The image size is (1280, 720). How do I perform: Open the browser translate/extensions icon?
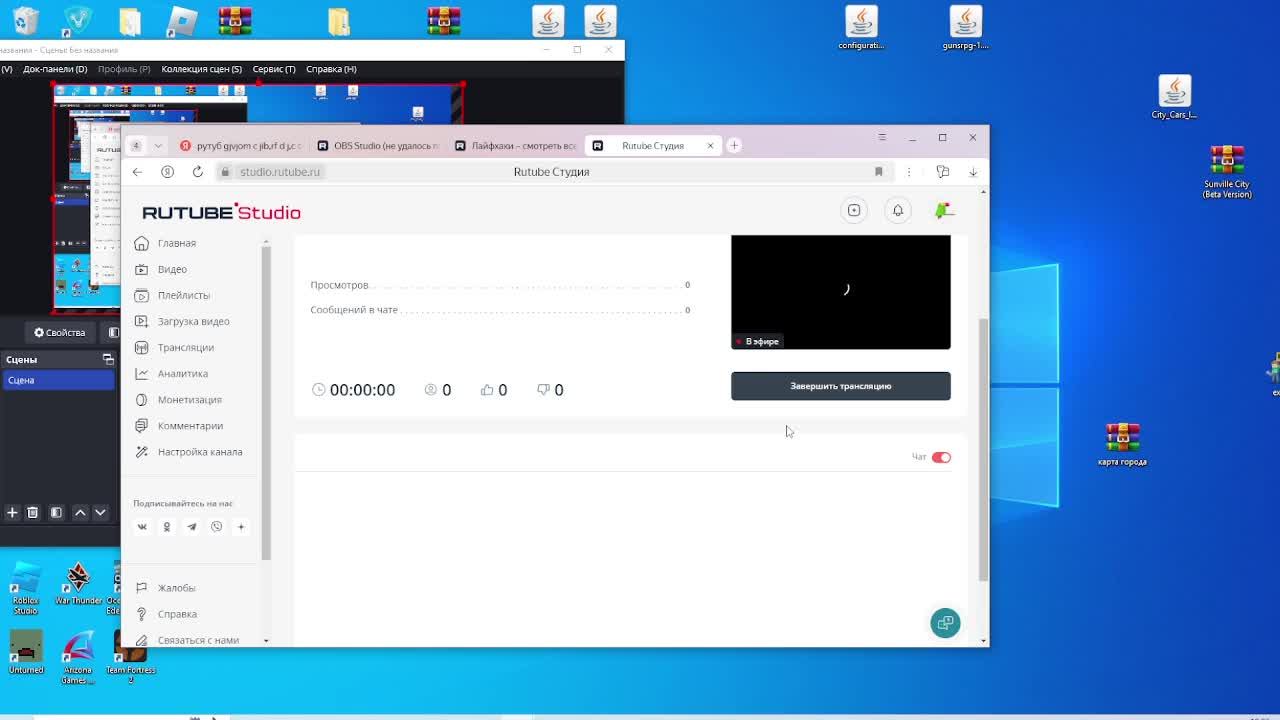click(942, 172)
